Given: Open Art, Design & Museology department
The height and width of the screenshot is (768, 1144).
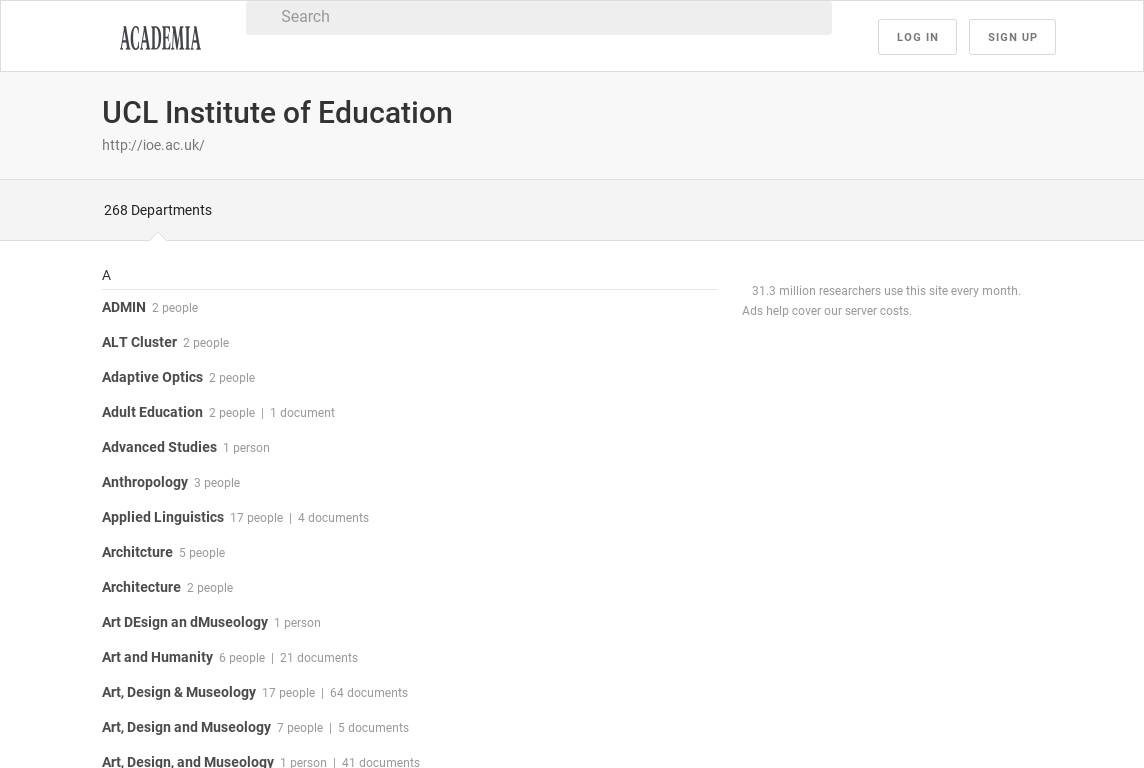Looking at the screenshot, I should (x=179, y=692).
